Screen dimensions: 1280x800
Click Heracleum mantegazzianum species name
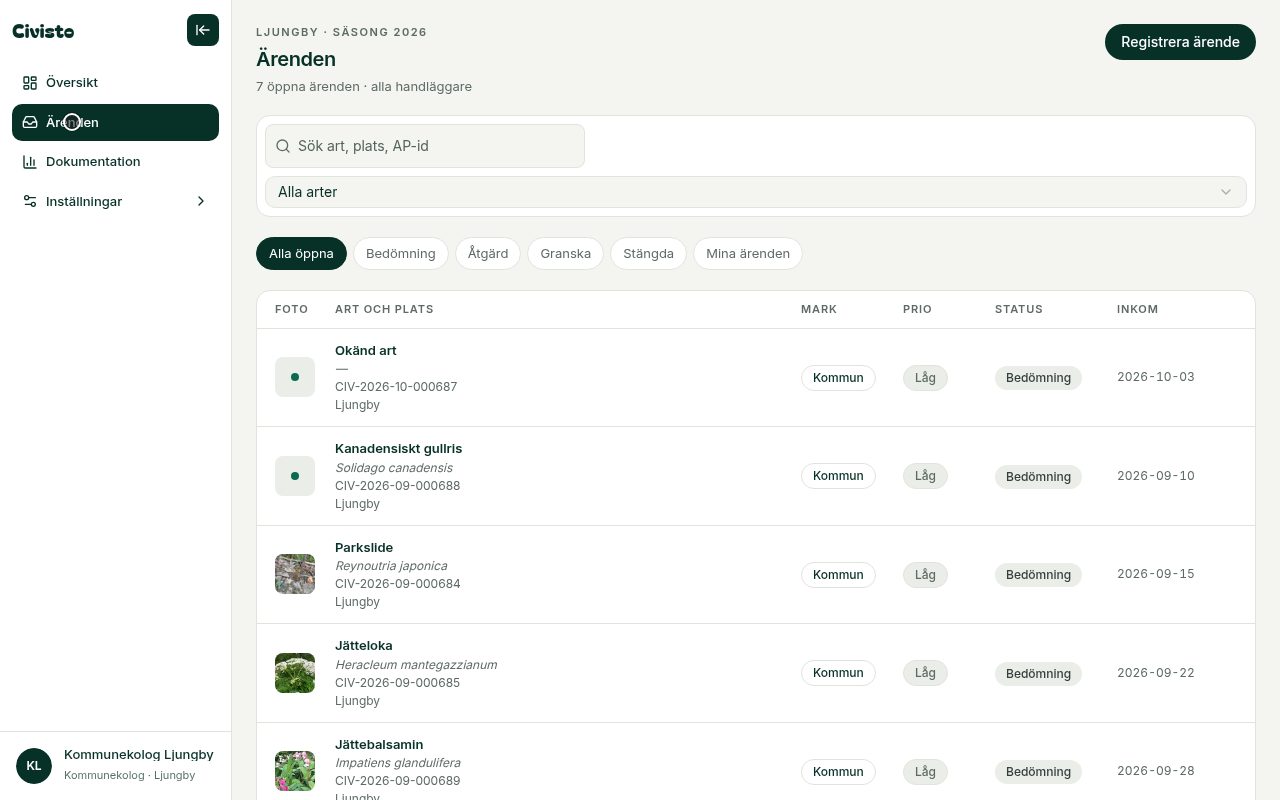(416, 665)
